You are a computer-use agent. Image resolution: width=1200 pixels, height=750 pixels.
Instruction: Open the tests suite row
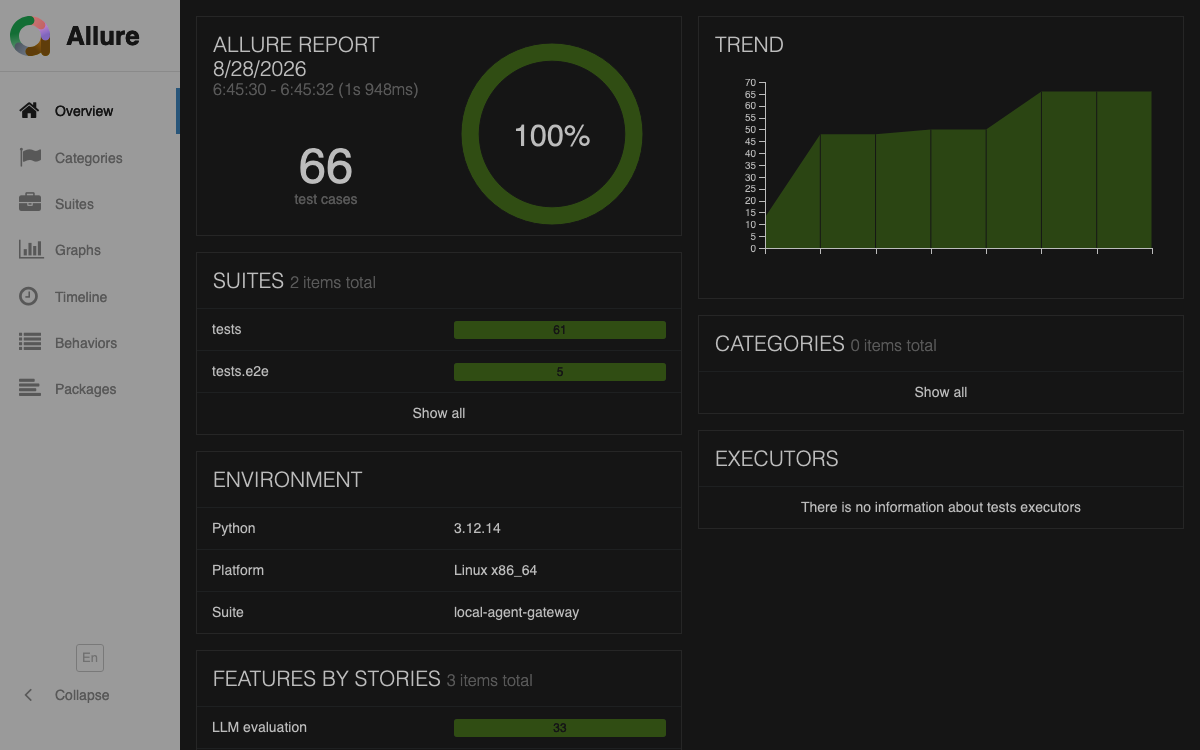[439, 329]
